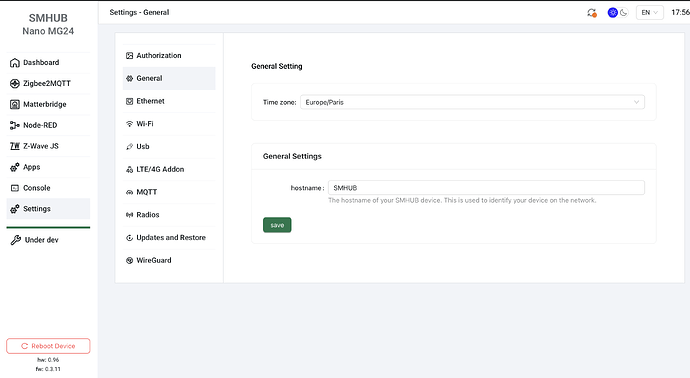
Task: Open Dashboard from the sidebar
Action: (48, 62)
